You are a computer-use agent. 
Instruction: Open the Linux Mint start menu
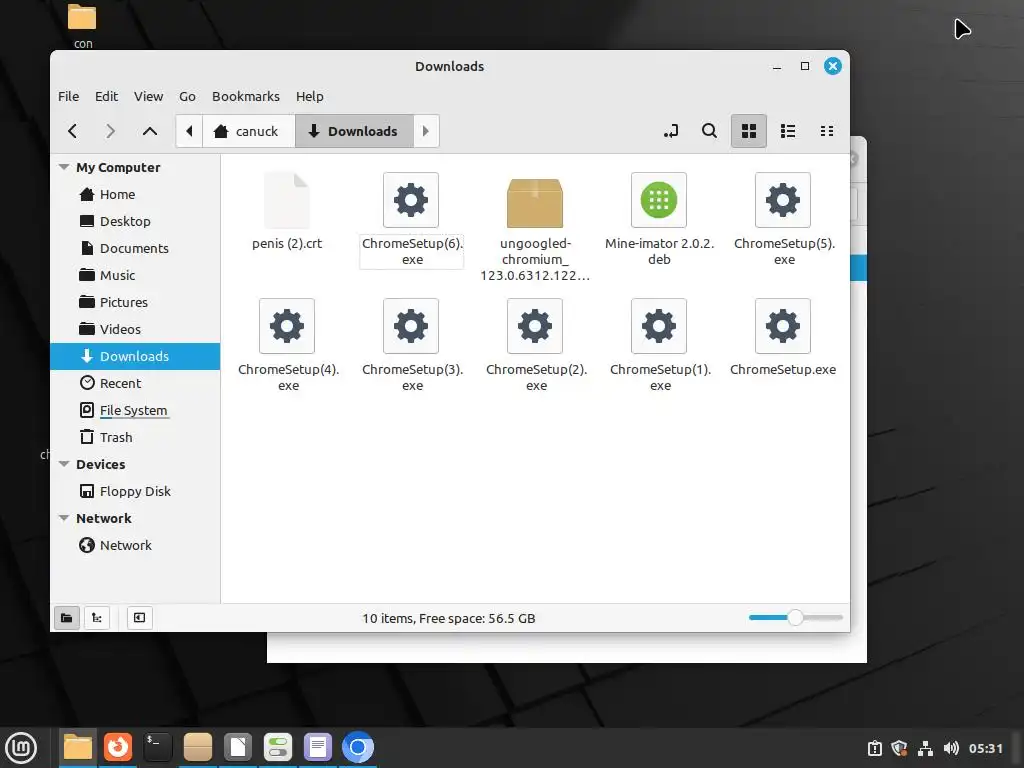tap(21, 748)
